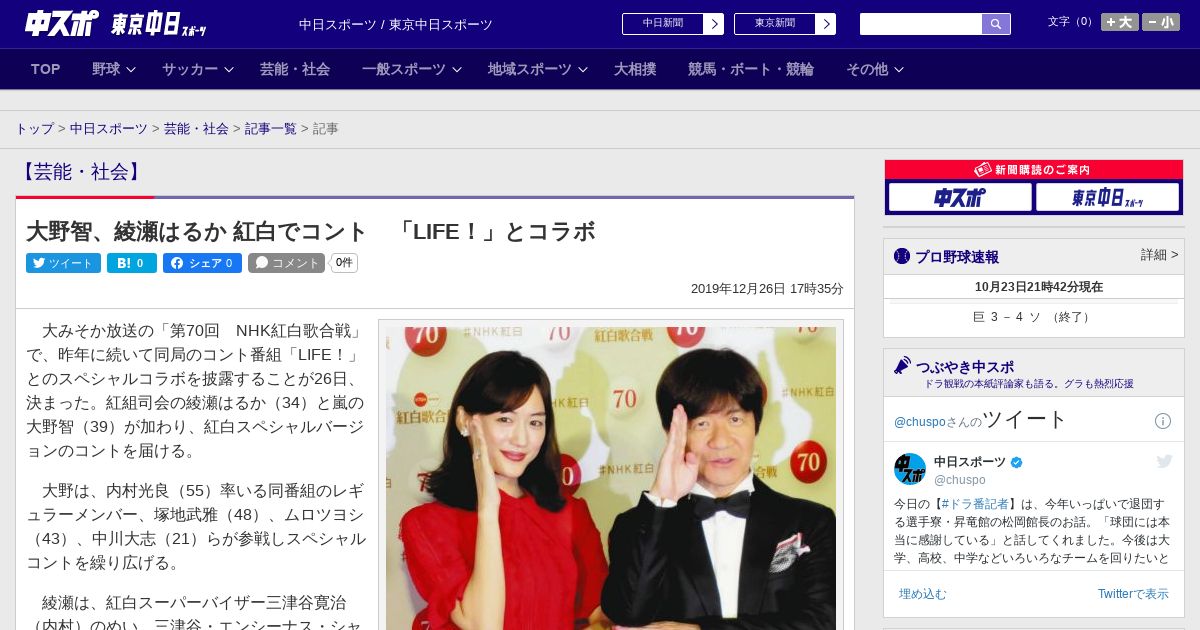
Task: Click トップ breadcrumb link
Action: (34, 129)
